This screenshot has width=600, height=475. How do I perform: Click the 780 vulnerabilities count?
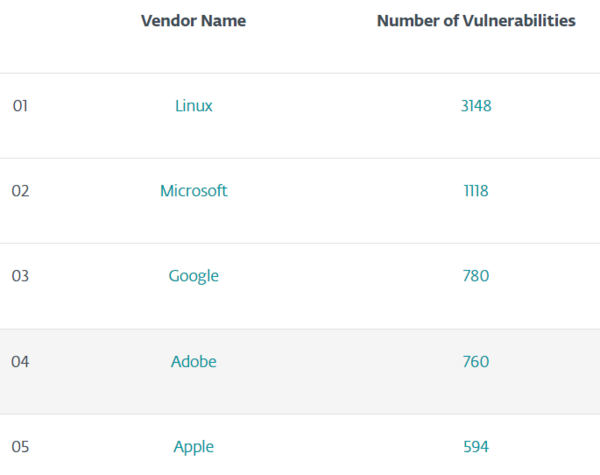pos(476,276)
